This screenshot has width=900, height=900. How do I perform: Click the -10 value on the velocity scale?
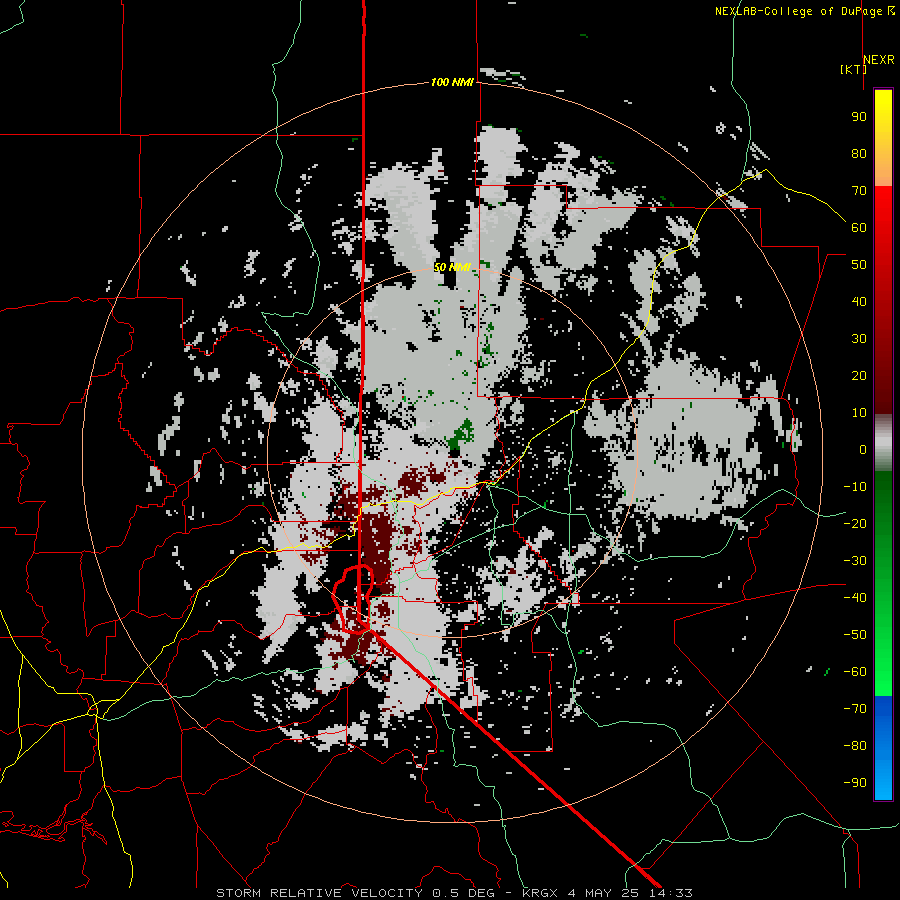pos(855,487)
